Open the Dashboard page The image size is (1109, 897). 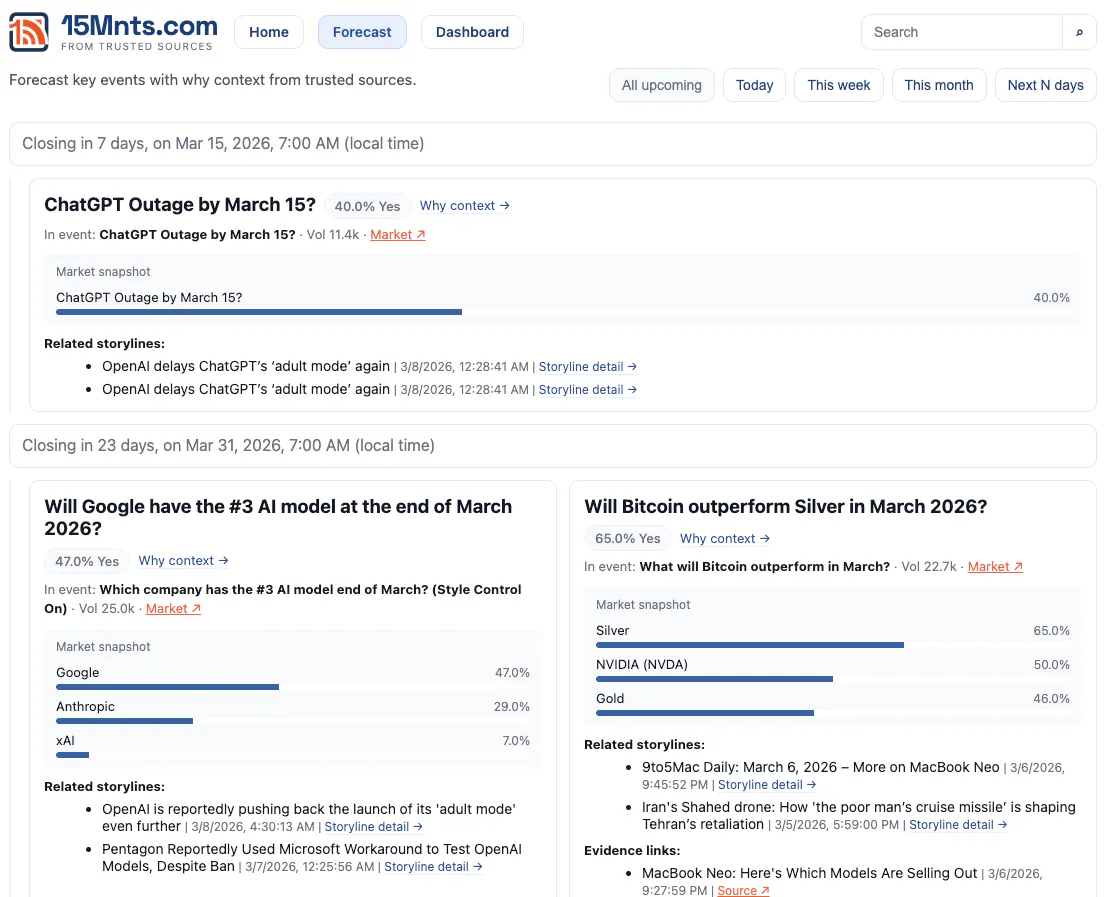[472, 33]
